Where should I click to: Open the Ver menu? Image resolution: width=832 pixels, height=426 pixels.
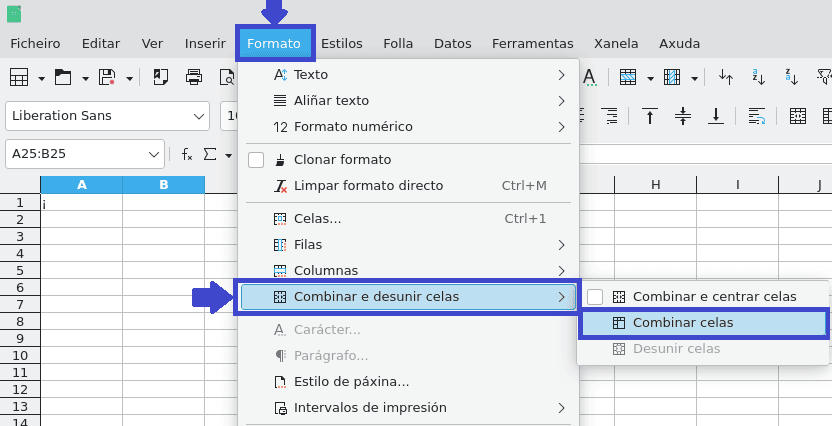(x=152, y=44)
